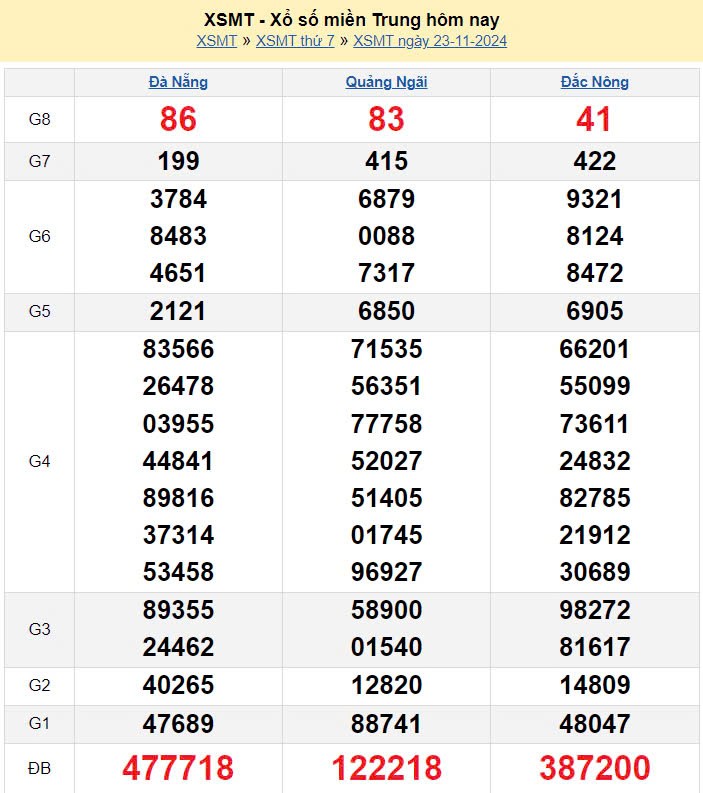
Task: Select the Quảng Ngãi special prize 122218
Action: tap(386, 768)
